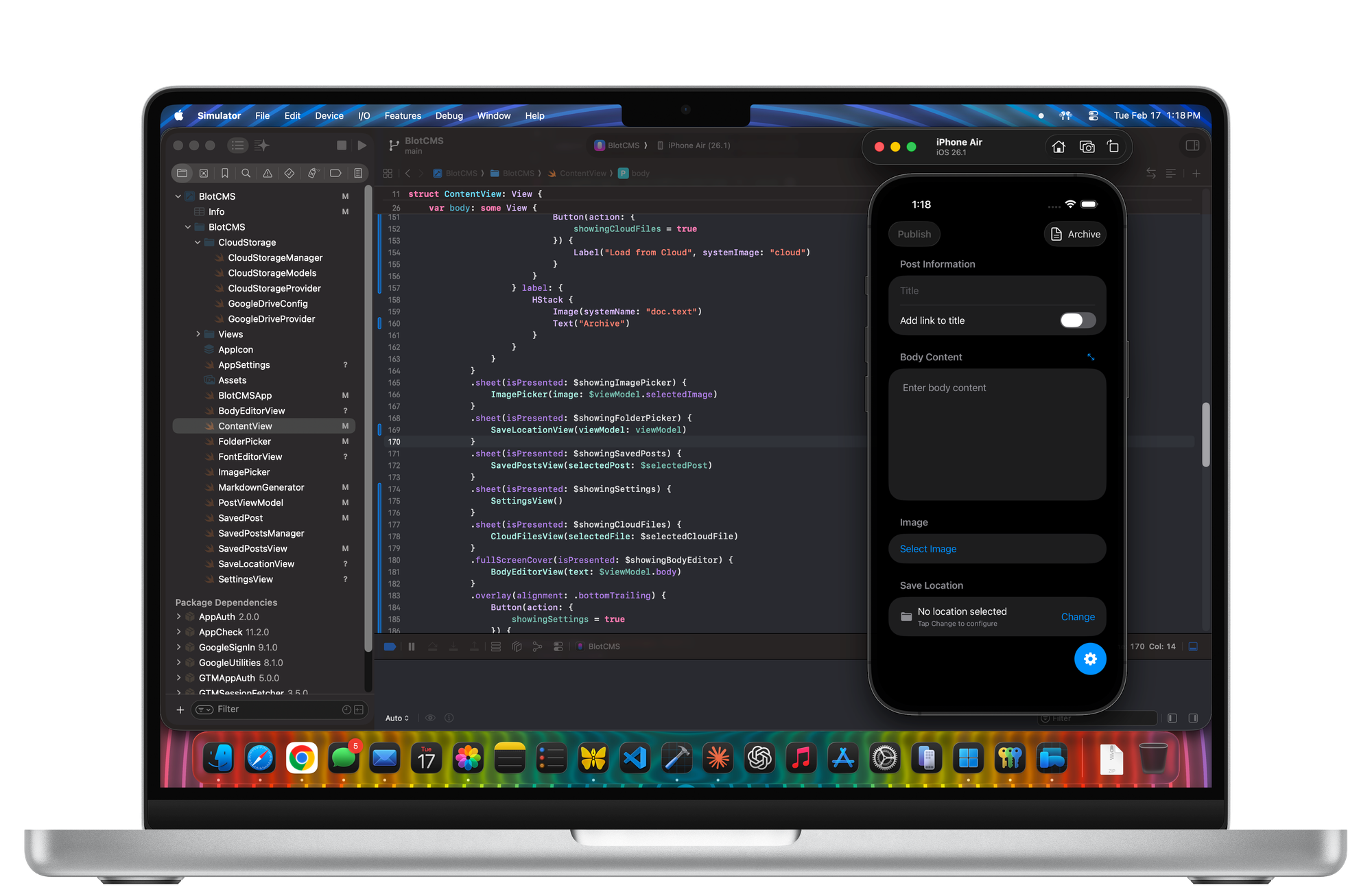This screenshot has height=892, width=1372.
Task: Click the editor vertical scrollbar thumb
Action: pos(1205,434)
